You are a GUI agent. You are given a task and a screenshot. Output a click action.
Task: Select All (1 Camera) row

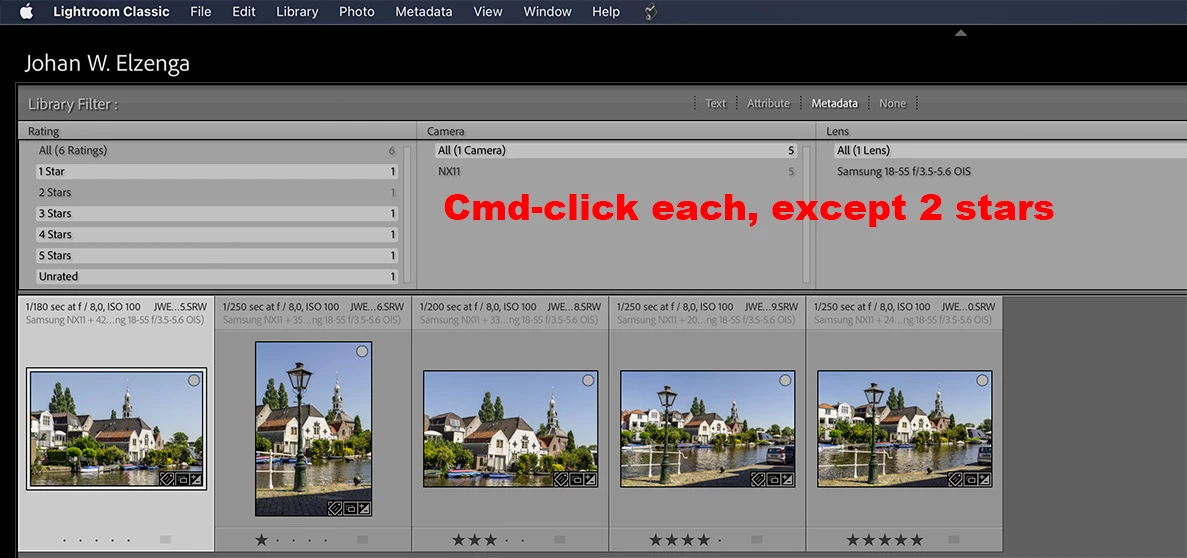[616, 151]
